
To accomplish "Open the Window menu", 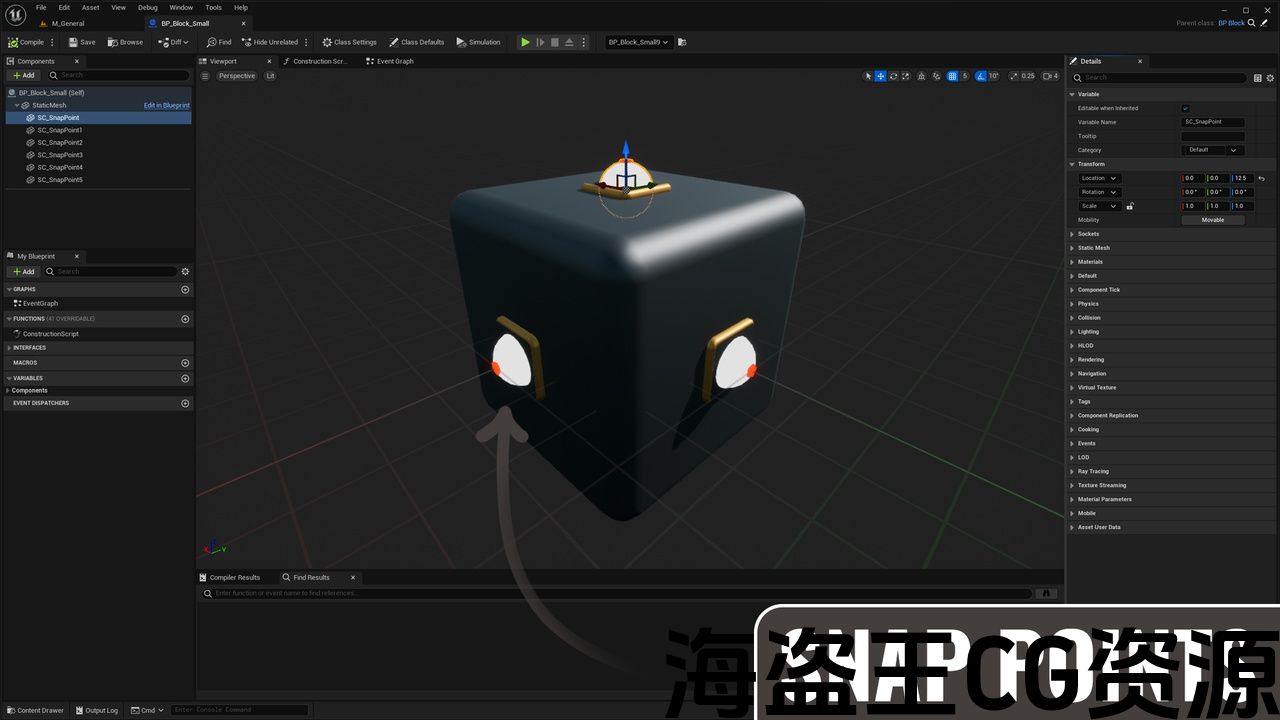I will 181,7.
